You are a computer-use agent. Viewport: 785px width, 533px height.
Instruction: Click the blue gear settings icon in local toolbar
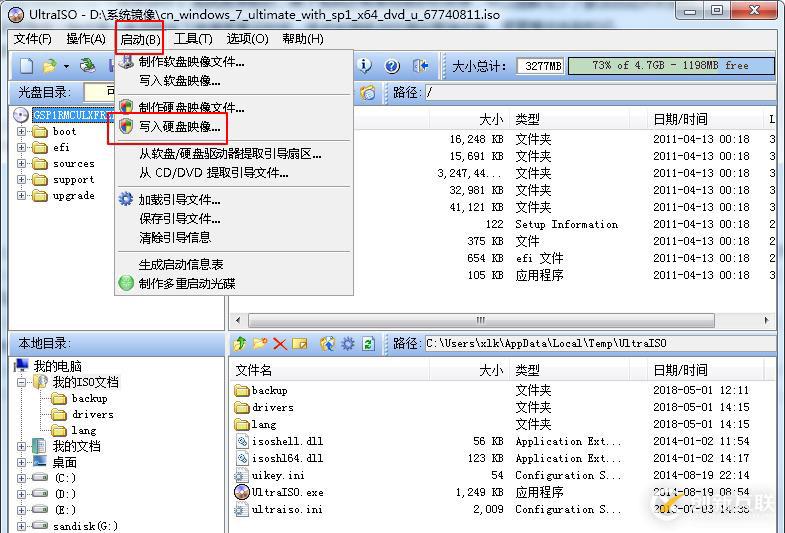tap(348, 343)
